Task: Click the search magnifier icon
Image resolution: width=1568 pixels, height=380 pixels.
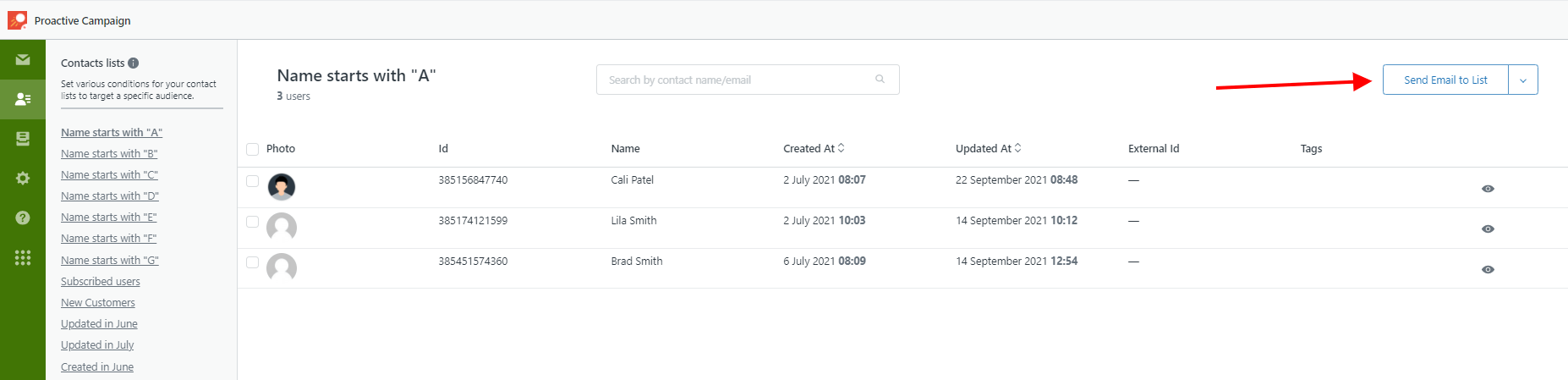Action: point(880,79)
